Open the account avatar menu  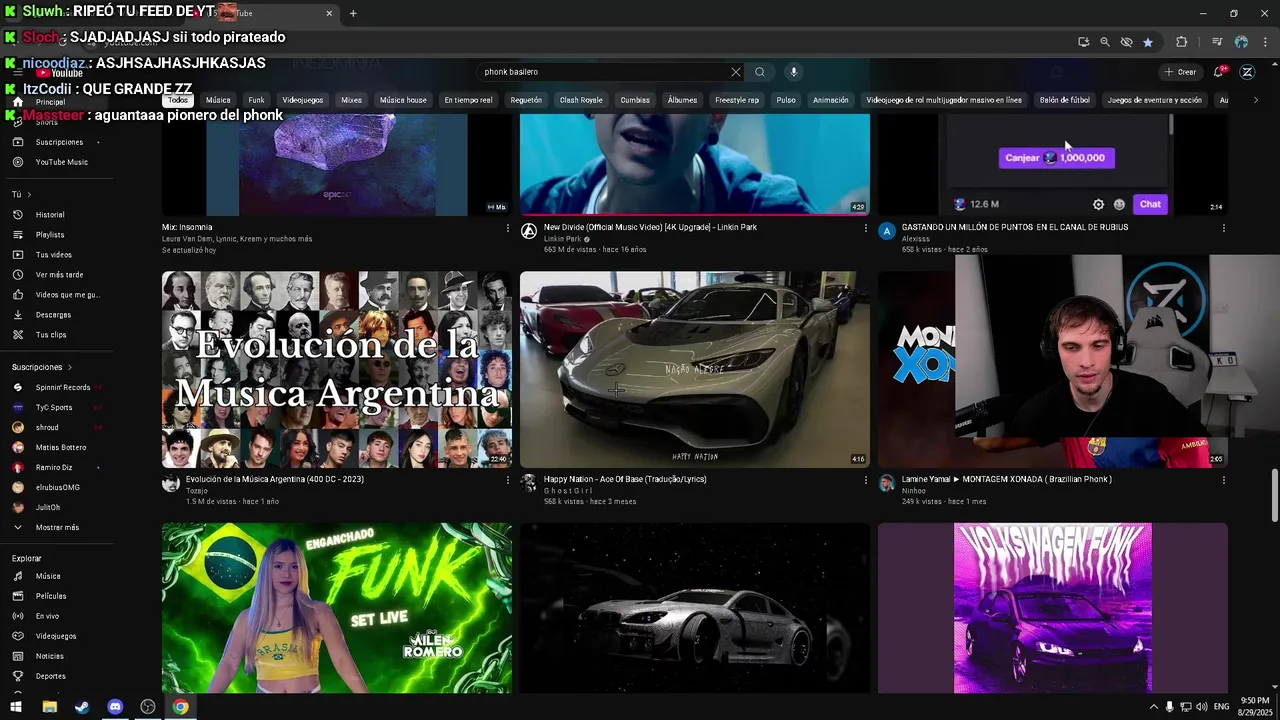(x=1247, y=72)
